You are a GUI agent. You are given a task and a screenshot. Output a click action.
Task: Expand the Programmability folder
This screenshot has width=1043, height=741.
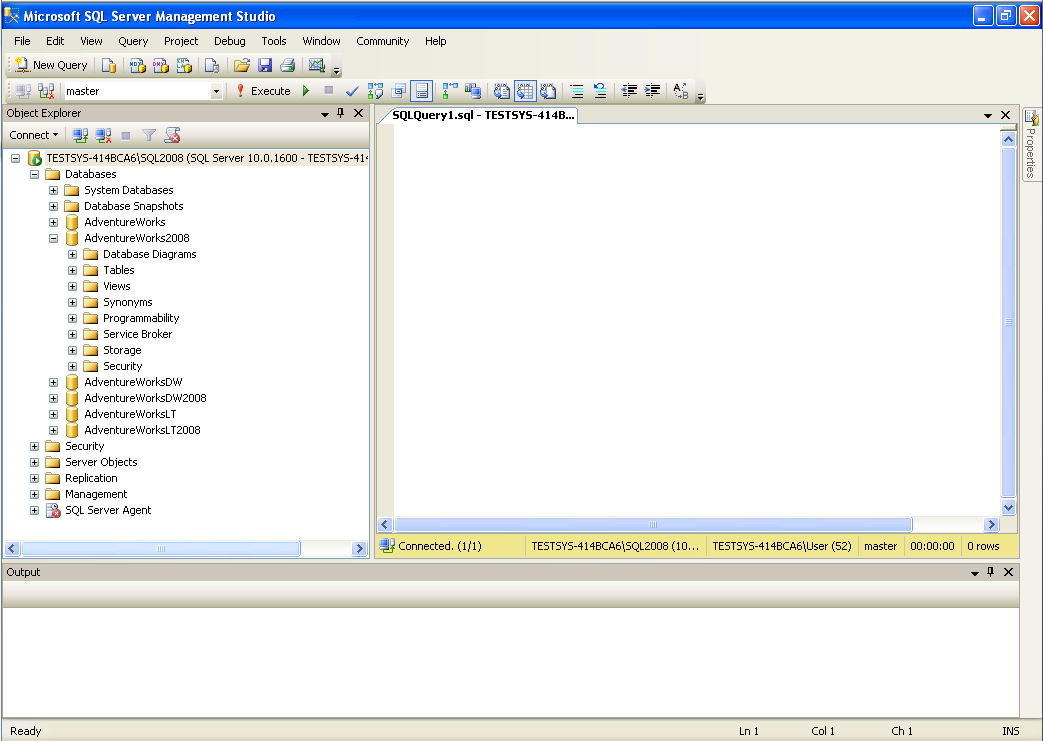[73, 318]
